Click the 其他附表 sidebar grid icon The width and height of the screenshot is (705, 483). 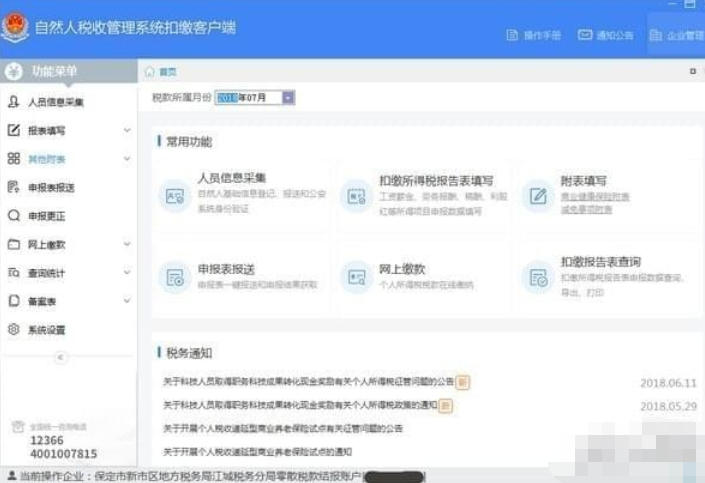(x=14, y=158)
